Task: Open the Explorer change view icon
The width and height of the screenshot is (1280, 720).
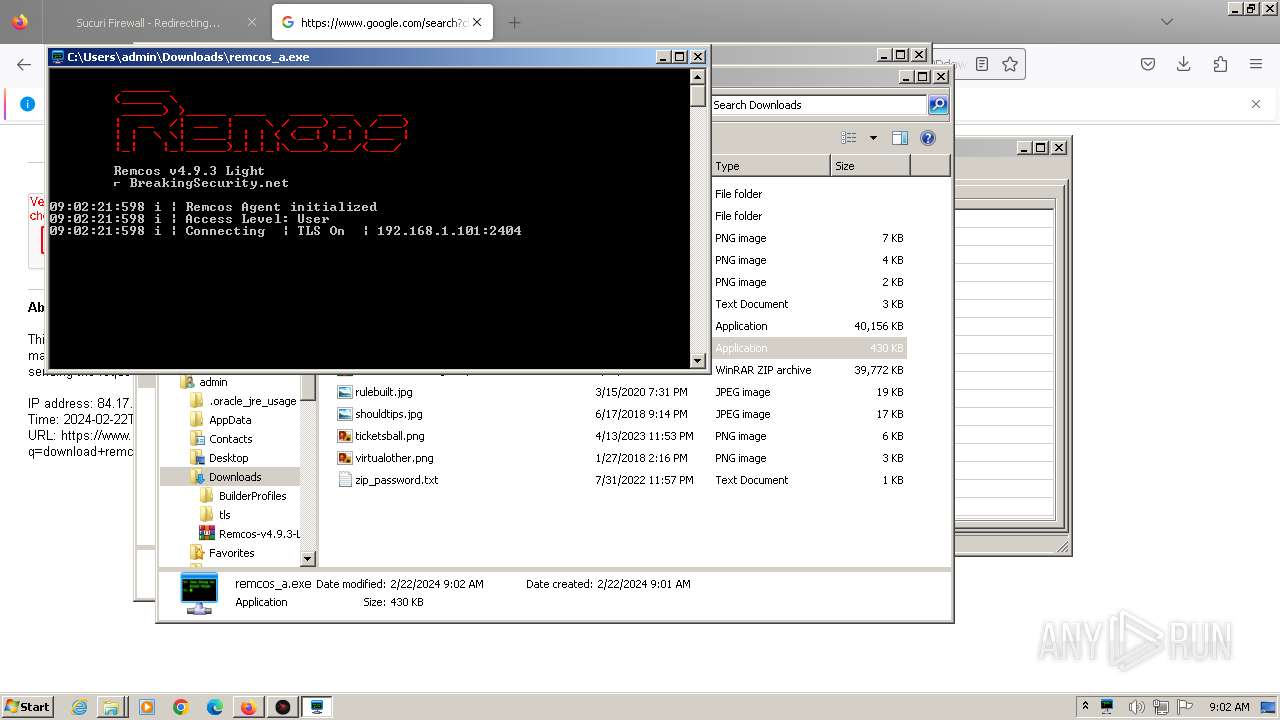Action: pos(849,138)
